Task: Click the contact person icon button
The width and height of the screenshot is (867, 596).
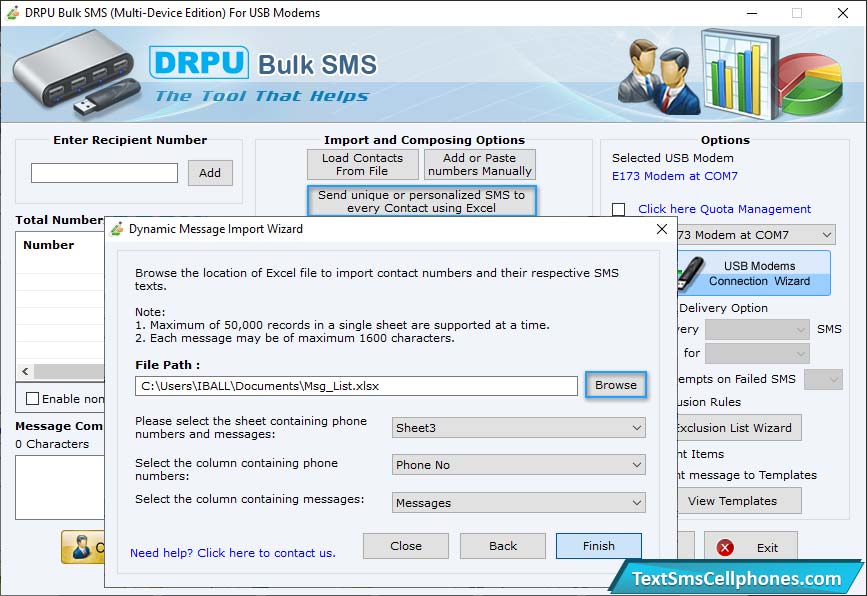Action: pyautogui.click(x=83, y=547)
